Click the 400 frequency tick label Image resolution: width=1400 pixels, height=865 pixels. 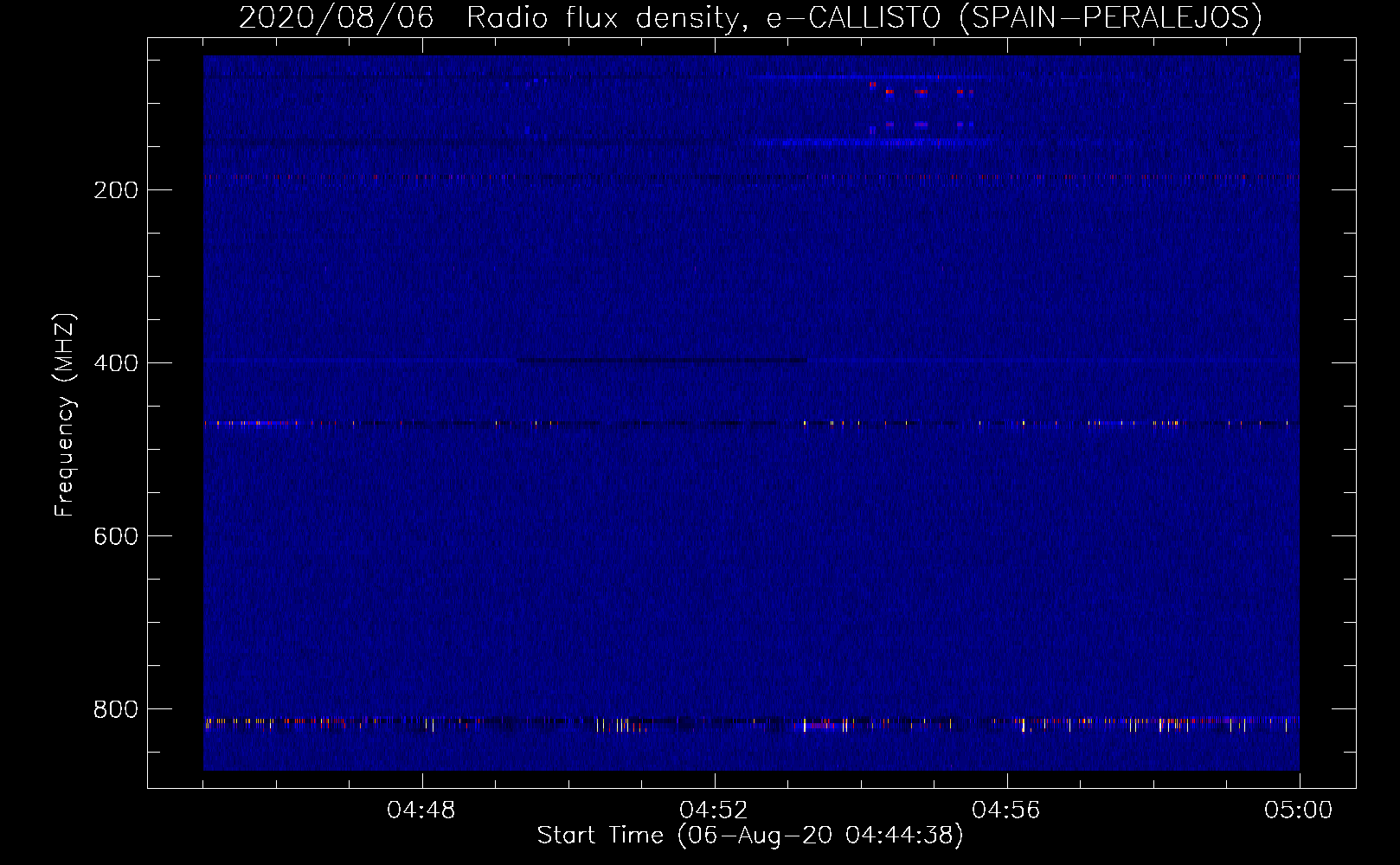coord(116,363)
